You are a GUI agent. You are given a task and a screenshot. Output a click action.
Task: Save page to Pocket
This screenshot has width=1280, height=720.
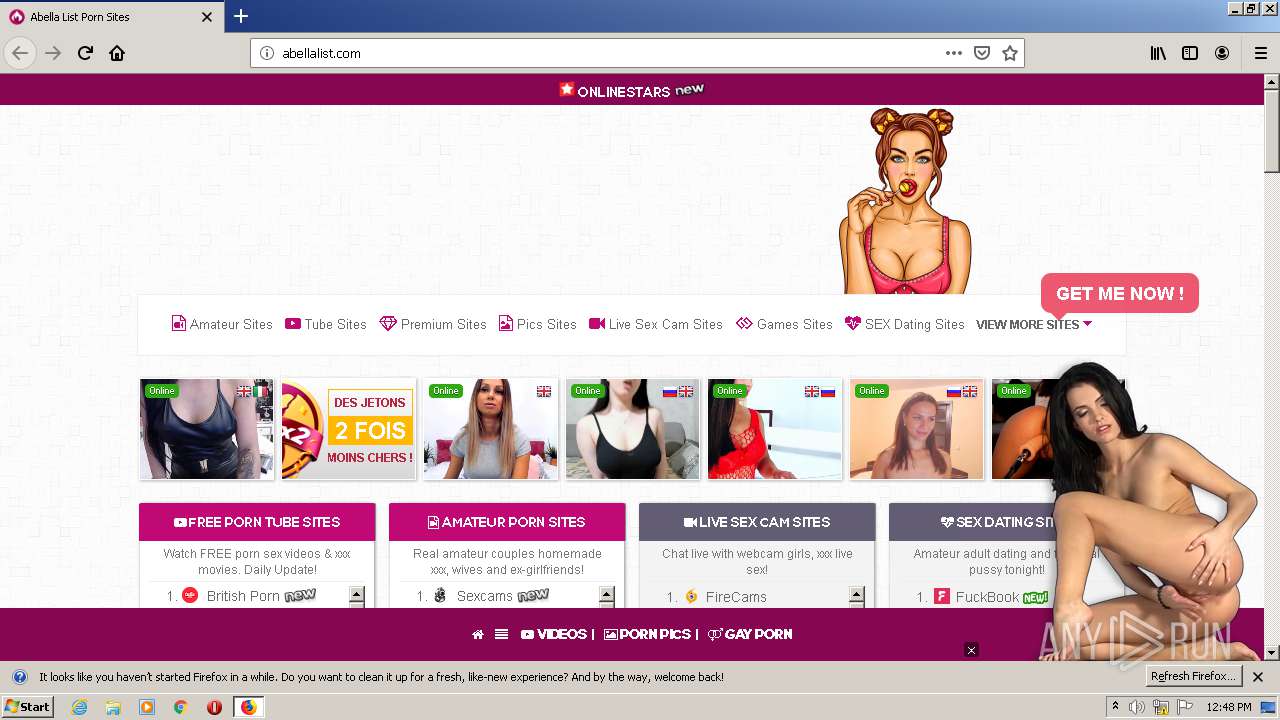(x=982, y=53)
